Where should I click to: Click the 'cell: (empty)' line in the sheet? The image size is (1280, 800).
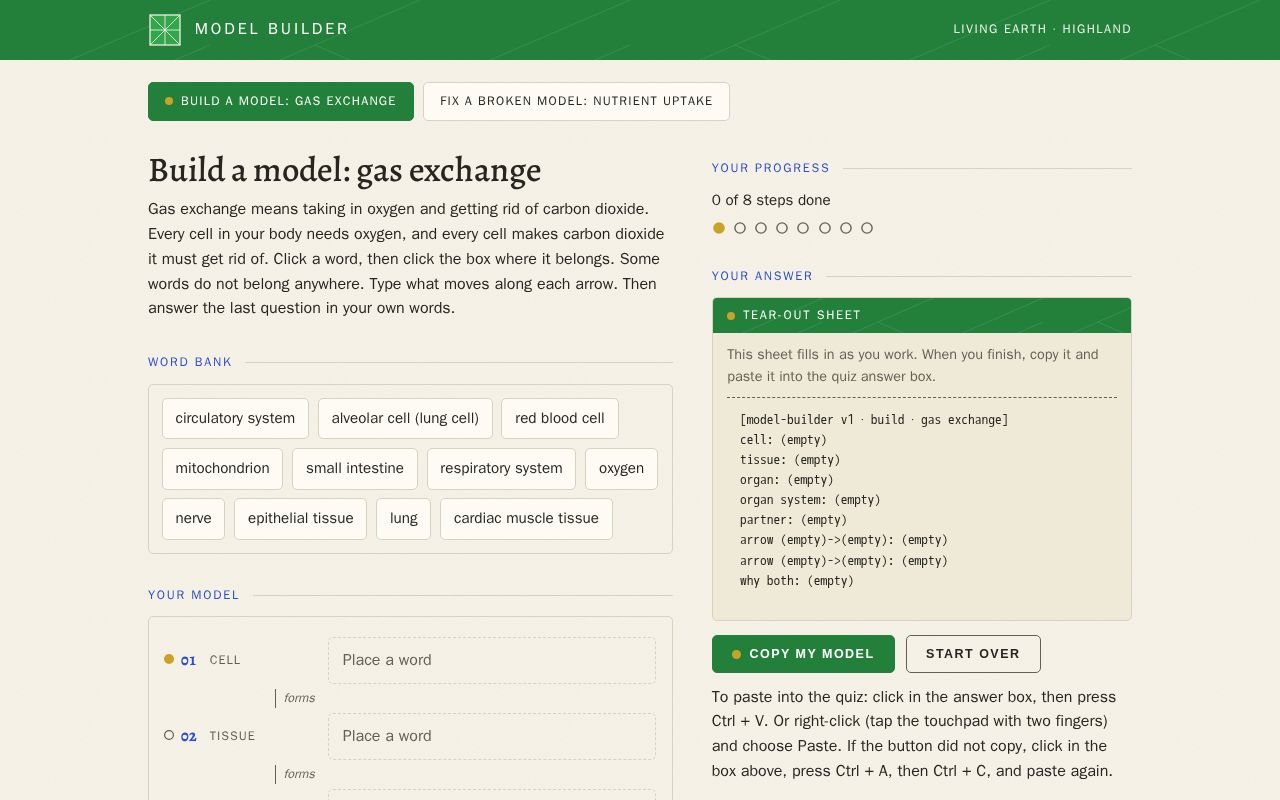(x=783, y=440)
